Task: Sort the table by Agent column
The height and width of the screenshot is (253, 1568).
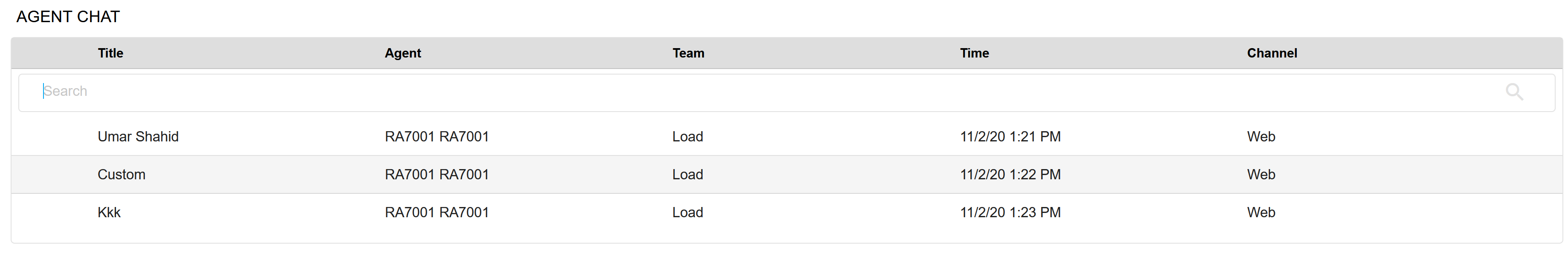Action: coord(402,53)
